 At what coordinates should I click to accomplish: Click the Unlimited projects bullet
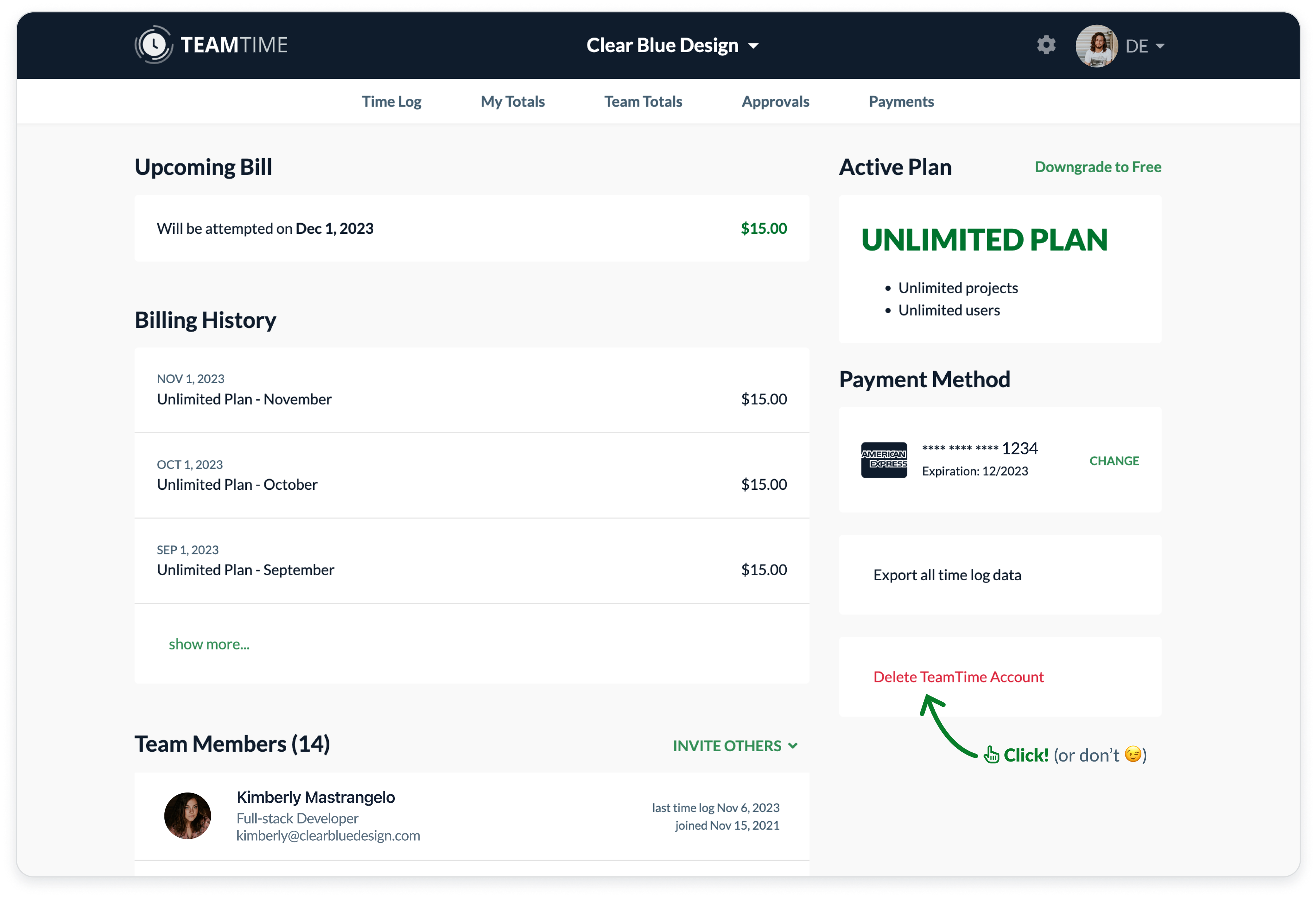pyautogui.click(x=958, y=288)
